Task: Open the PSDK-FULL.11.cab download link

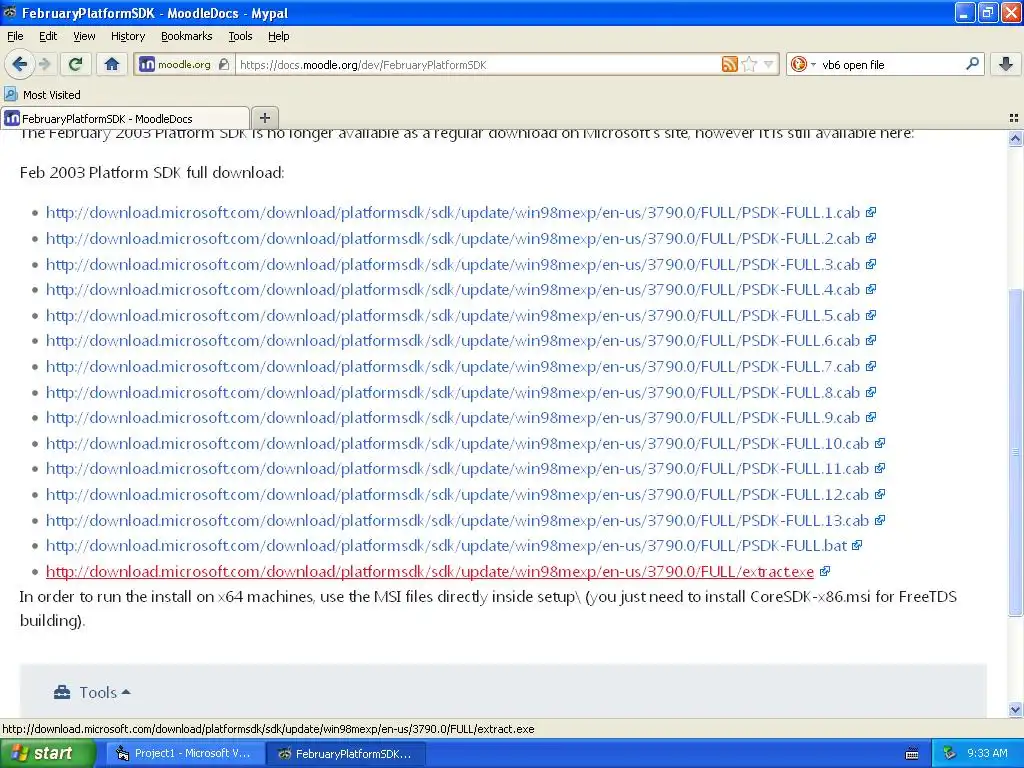Action: click(457, 469)
